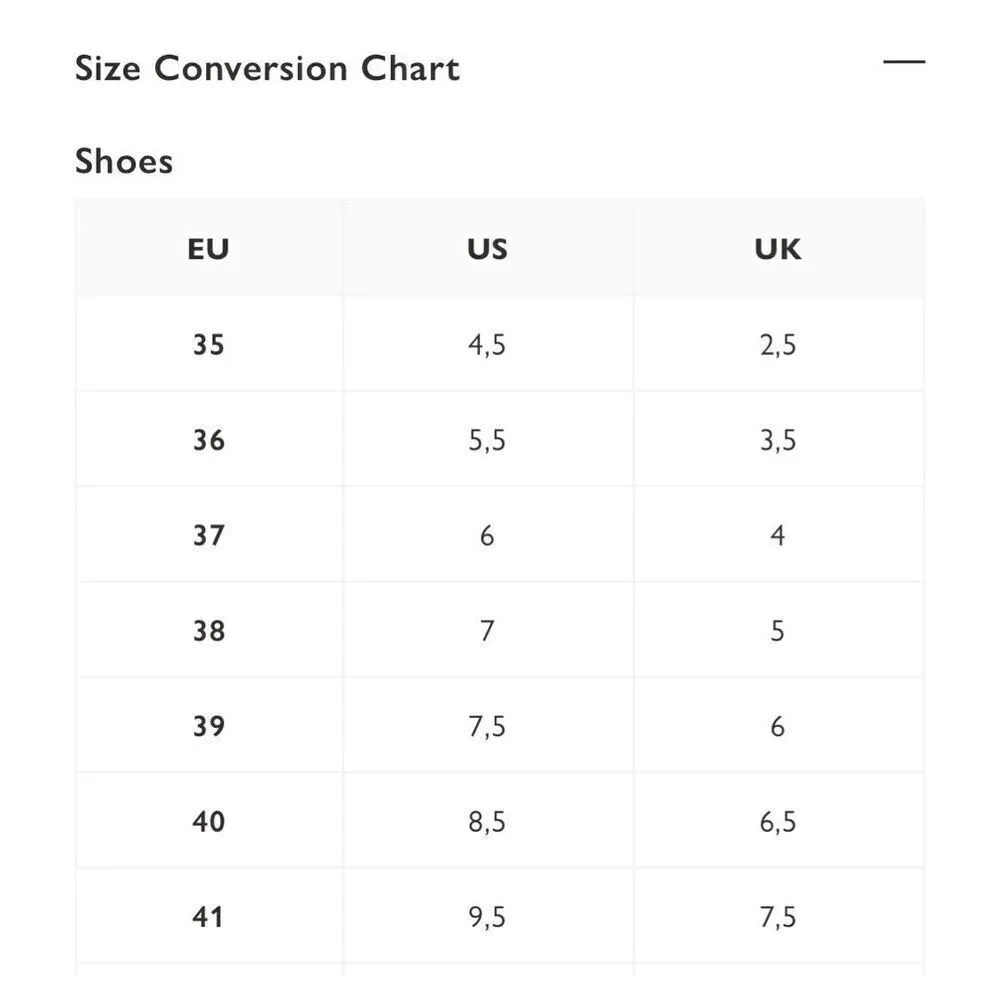The height and width of the screenshot is (1000, 1000).
Task: Click EU size 41 cell
Action: (209, 917)
